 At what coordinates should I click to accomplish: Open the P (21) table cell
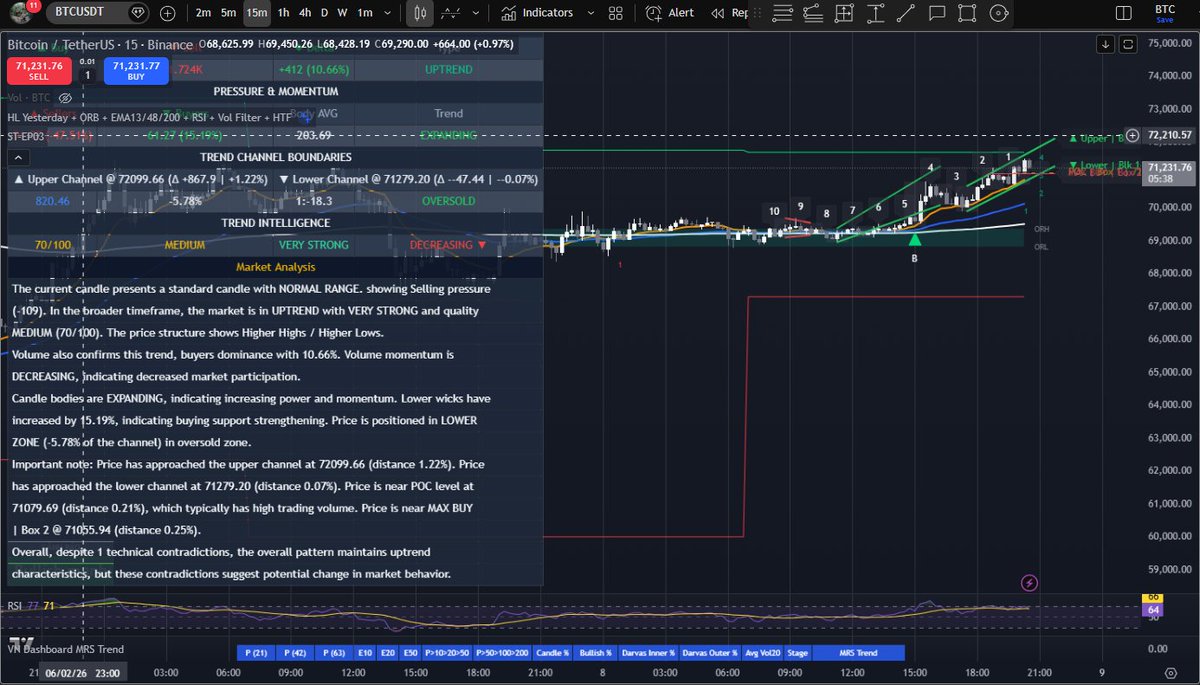[x=255, y=653]
